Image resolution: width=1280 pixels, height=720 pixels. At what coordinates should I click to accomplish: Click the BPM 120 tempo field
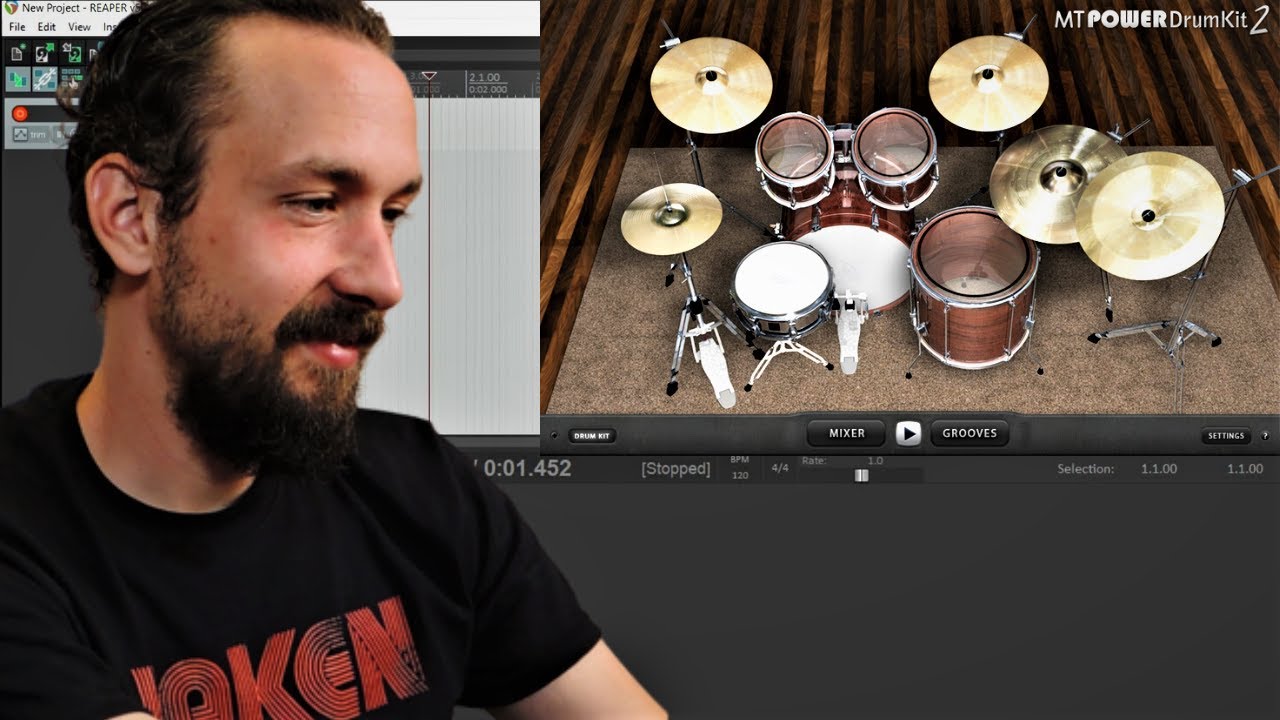click(x=740, y=468)
